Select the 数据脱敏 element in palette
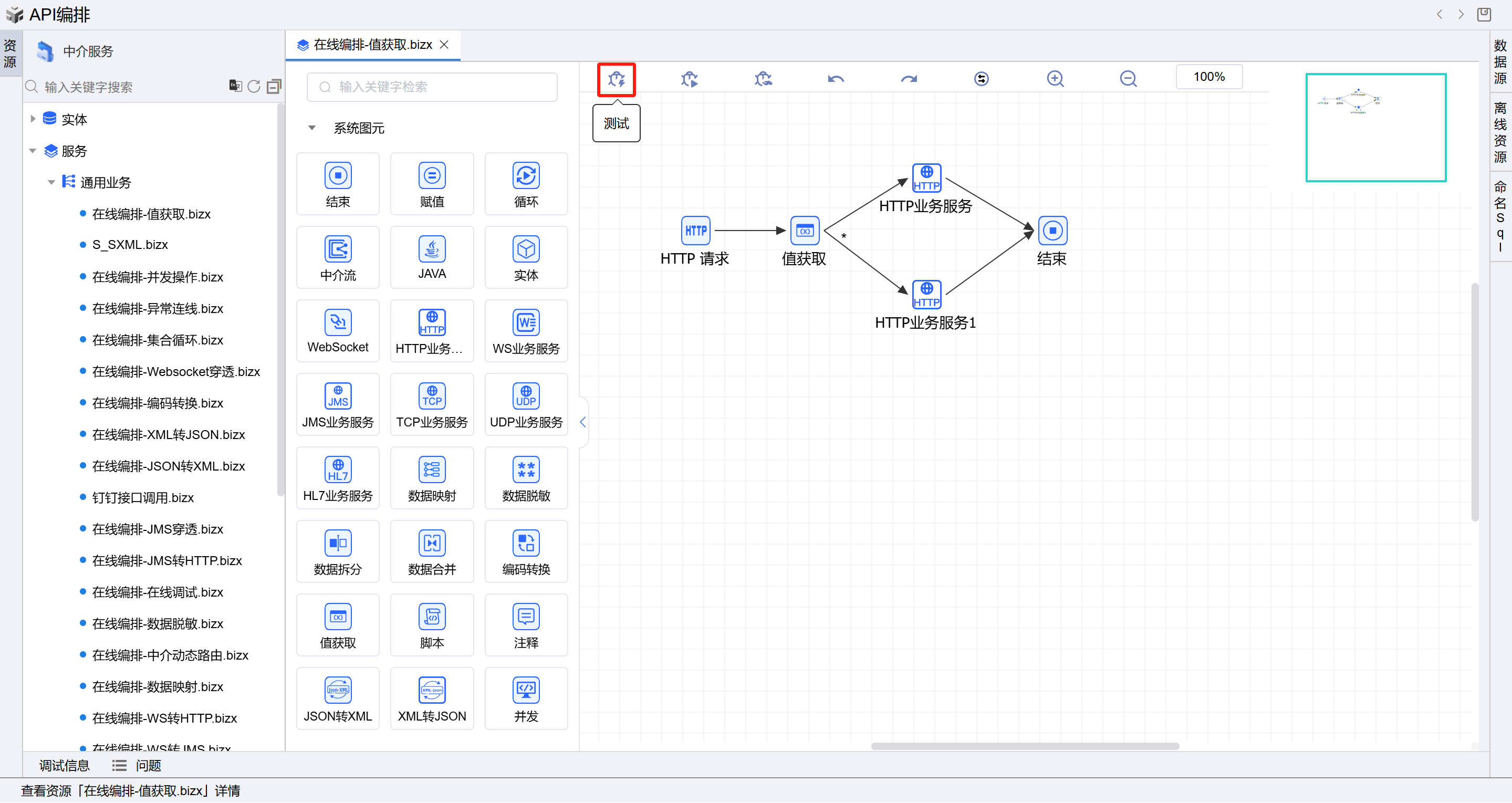Image resolution: width=1512 pixels, height=803 pixels. [x=526, y=478]
